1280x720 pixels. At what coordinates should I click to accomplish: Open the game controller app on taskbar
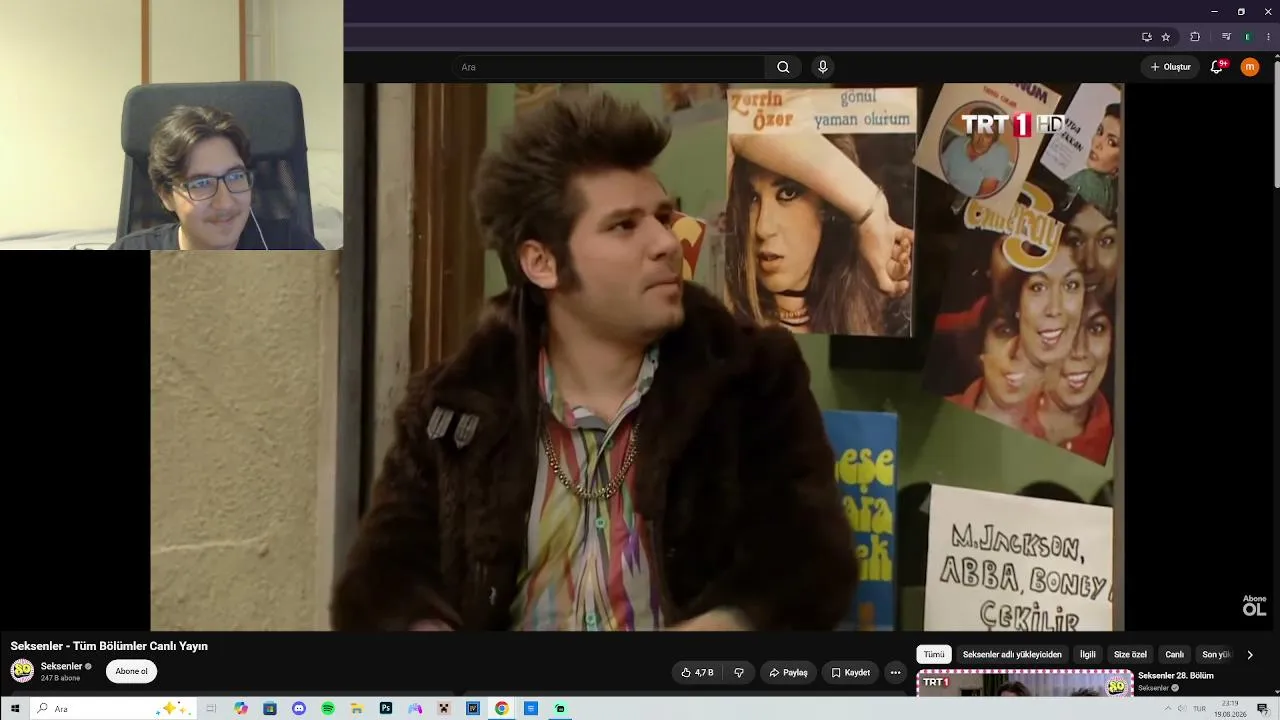coord(415,709)
